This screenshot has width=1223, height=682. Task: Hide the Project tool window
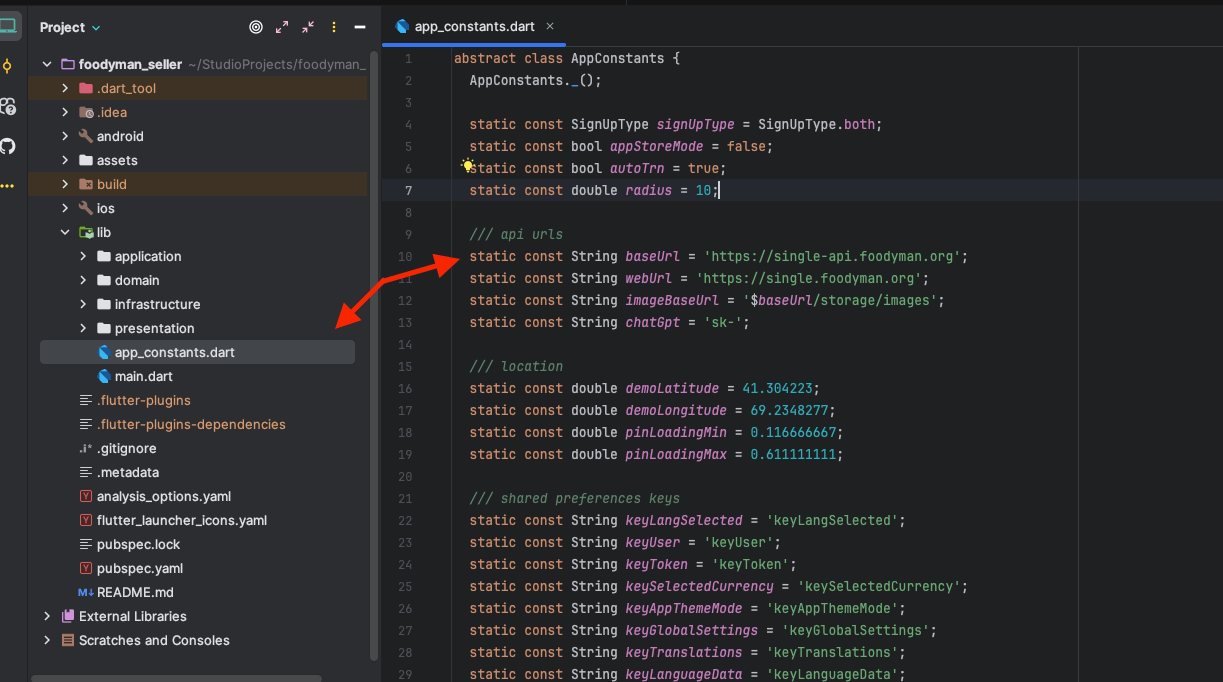tap(360, 27)
